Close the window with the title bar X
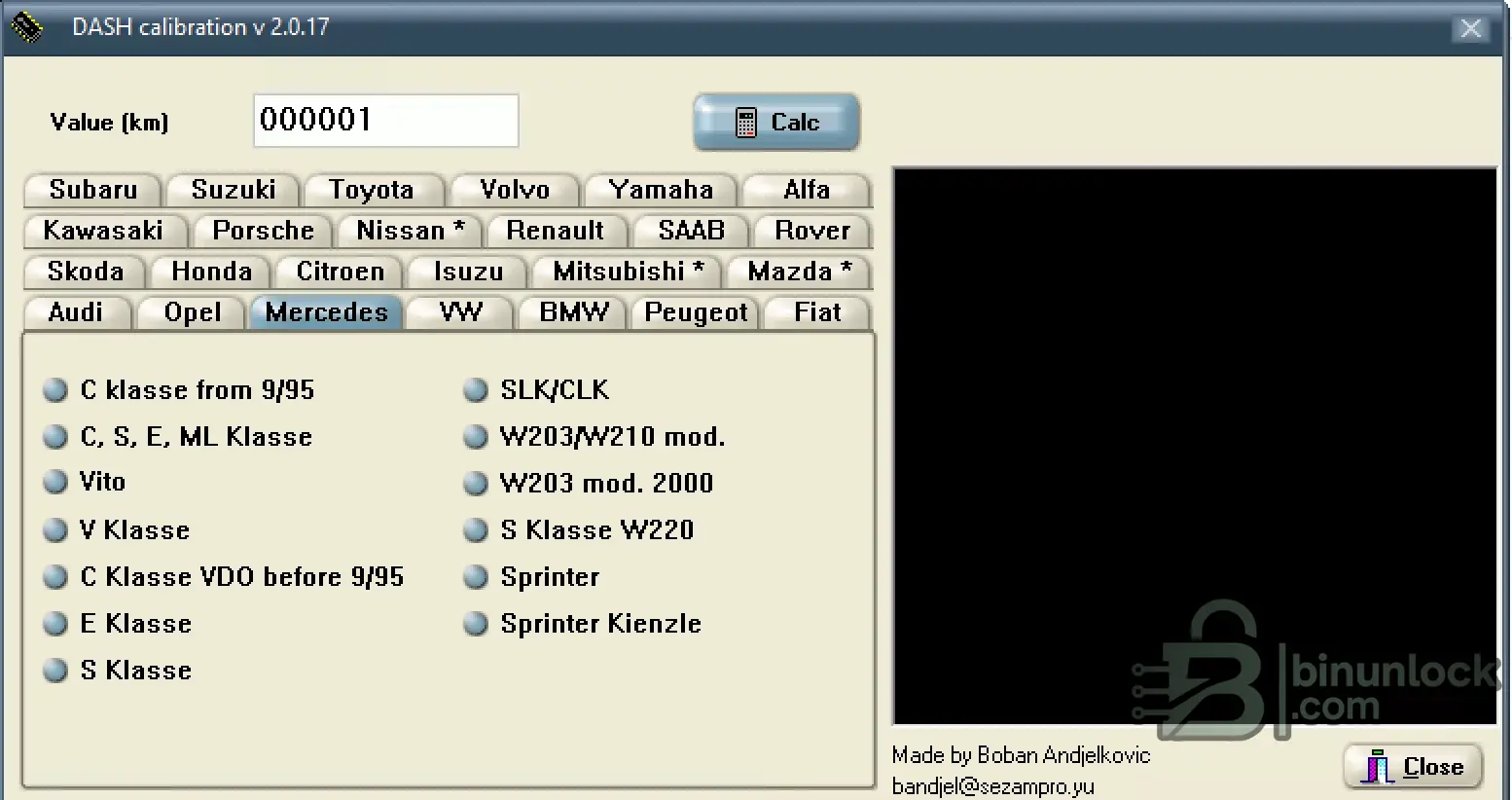The image size is (1512, 800). pos(1470,28)
